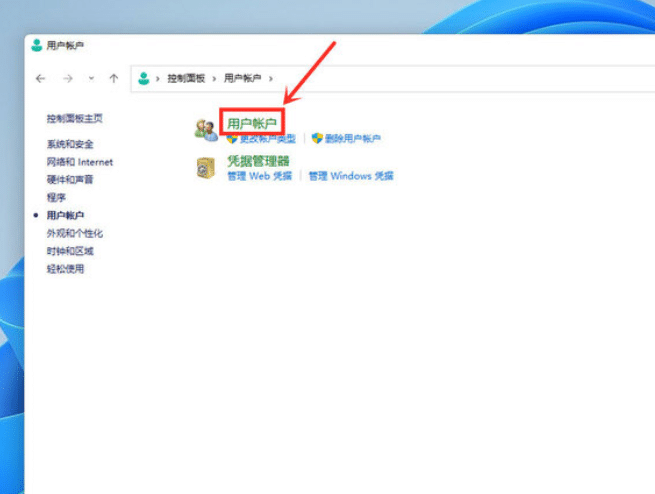The height and width of the screenshot is (494, 655).
Task: Open the green 凭据管理器 heading link
Action: 258,161
